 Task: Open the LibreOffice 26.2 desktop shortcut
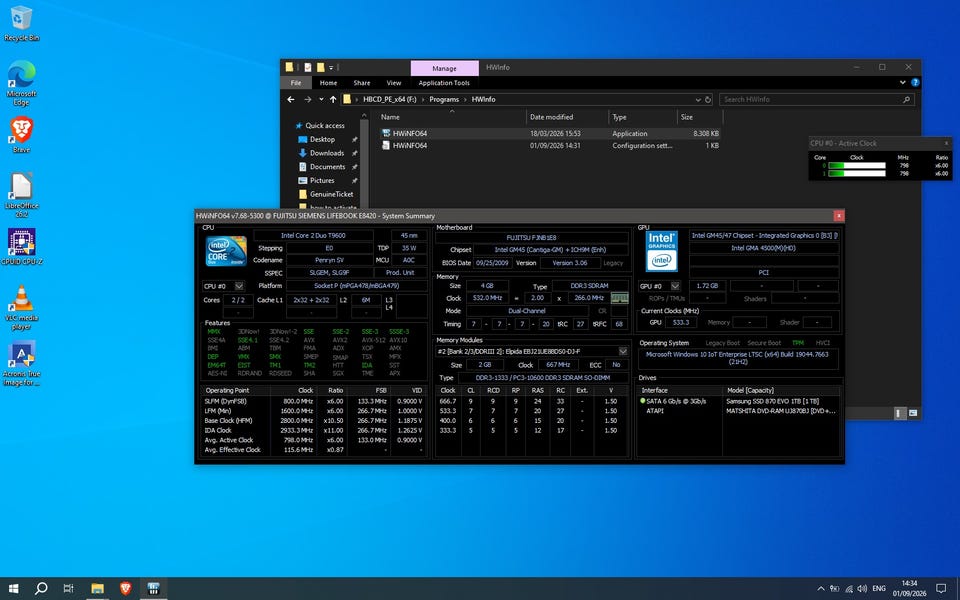[21, 195]
